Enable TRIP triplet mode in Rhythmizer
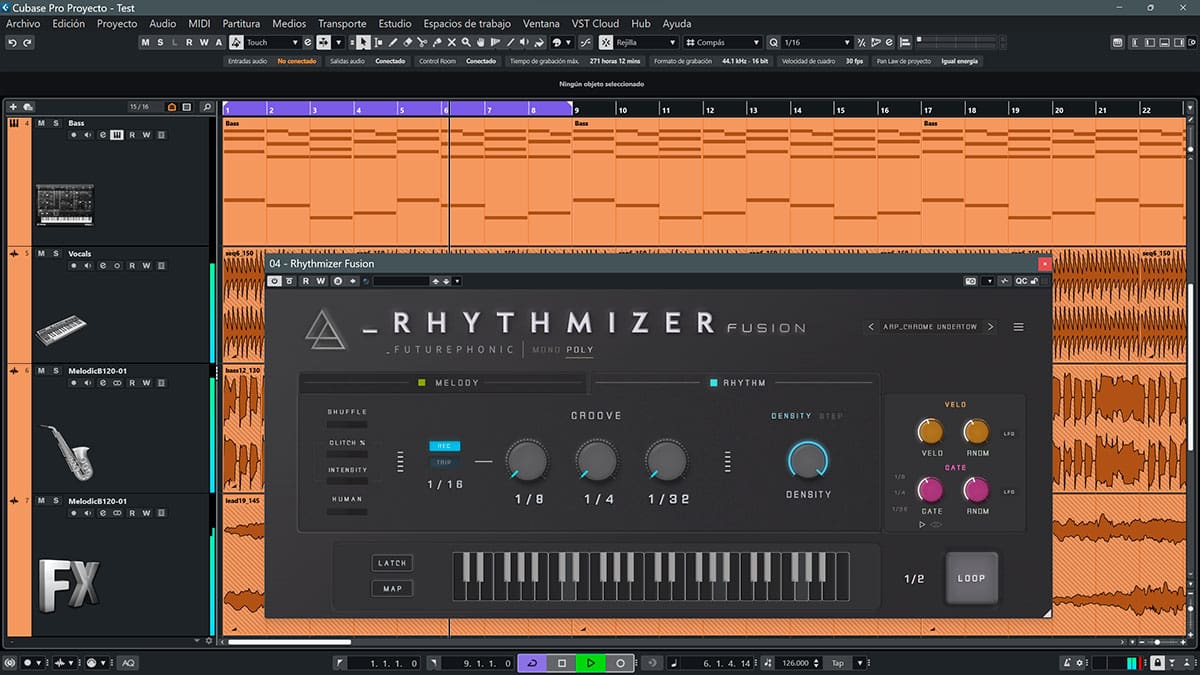This screenshot has height=675, width=1200. (444, 462)
